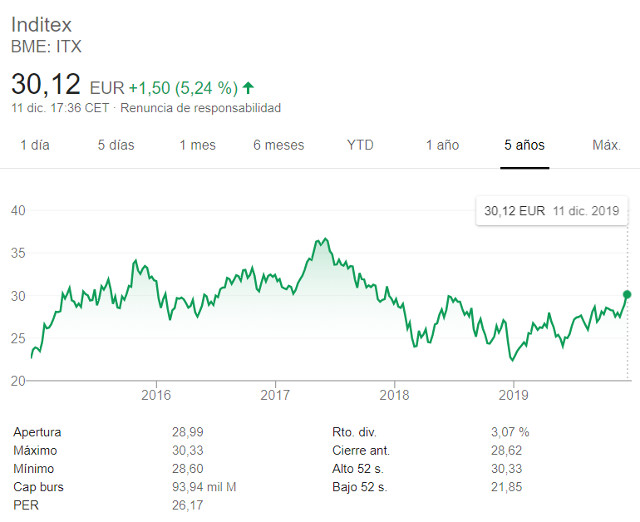Click the 40 value on the y-axis
Image resolution: width=640 pixels, height=522 pixels.
point(18,211)
